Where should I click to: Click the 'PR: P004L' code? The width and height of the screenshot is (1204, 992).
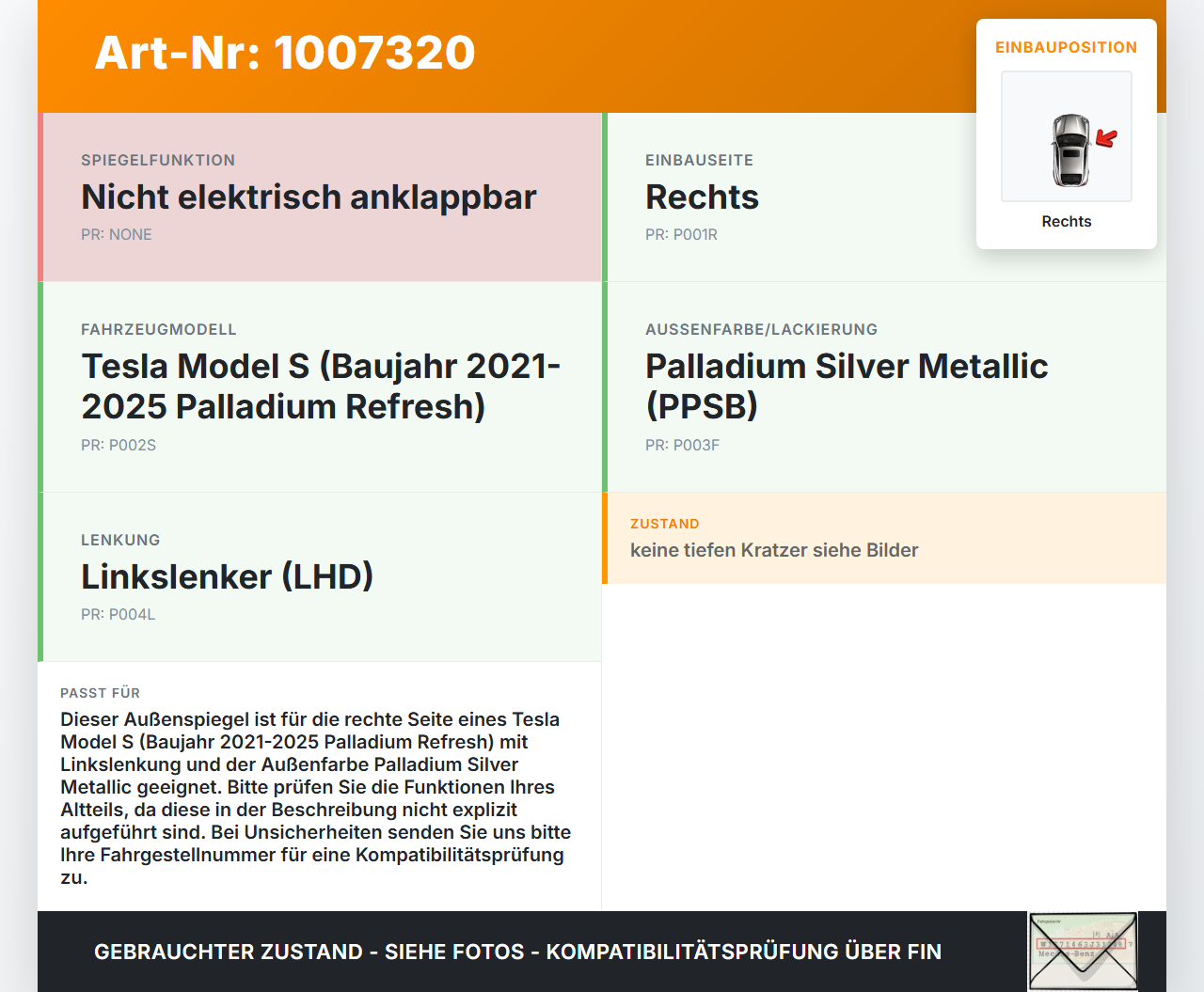(x=118, y=615)
